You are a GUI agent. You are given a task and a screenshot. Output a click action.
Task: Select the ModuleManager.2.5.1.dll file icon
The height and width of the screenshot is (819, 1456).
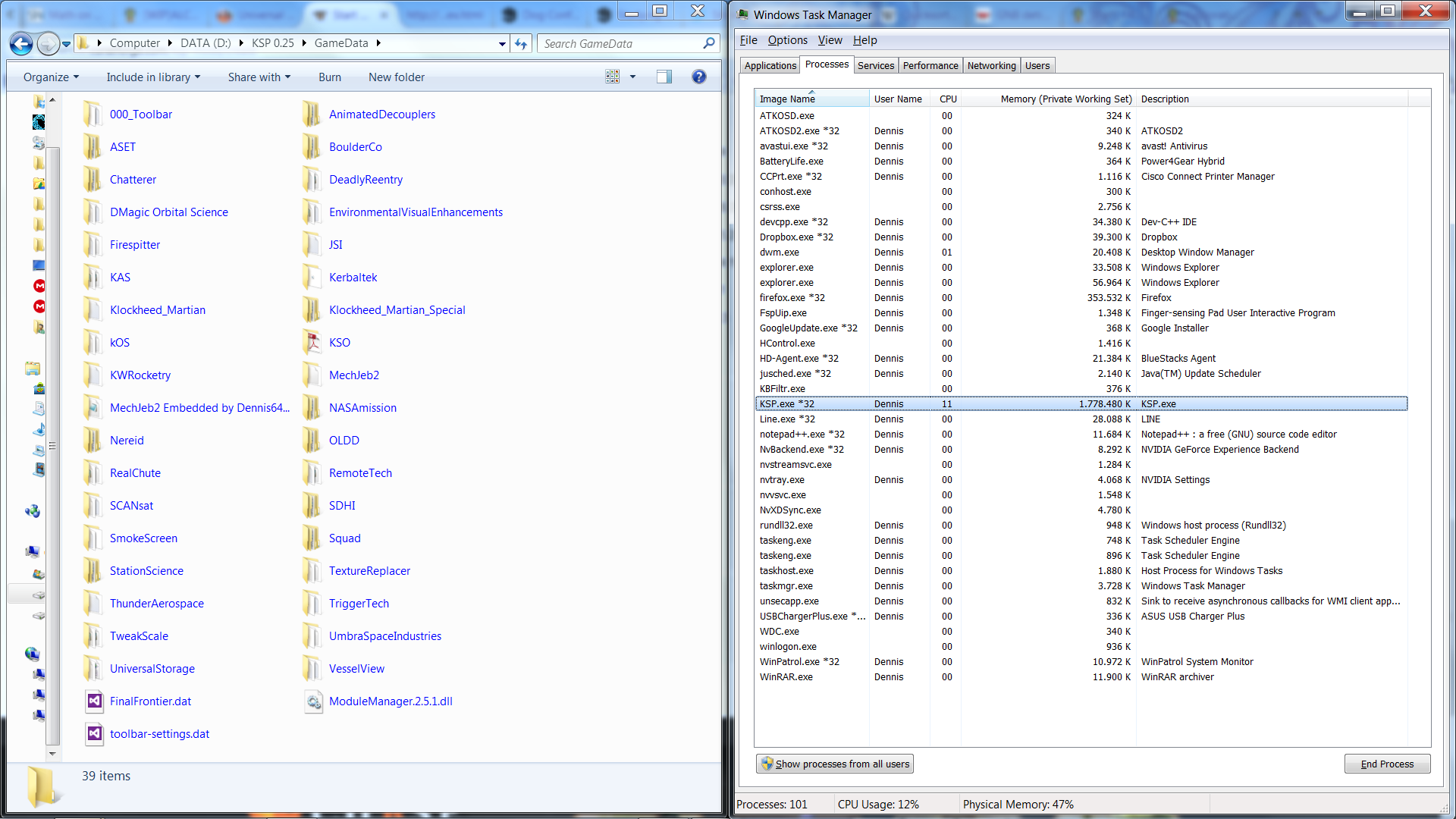(314, 701)
